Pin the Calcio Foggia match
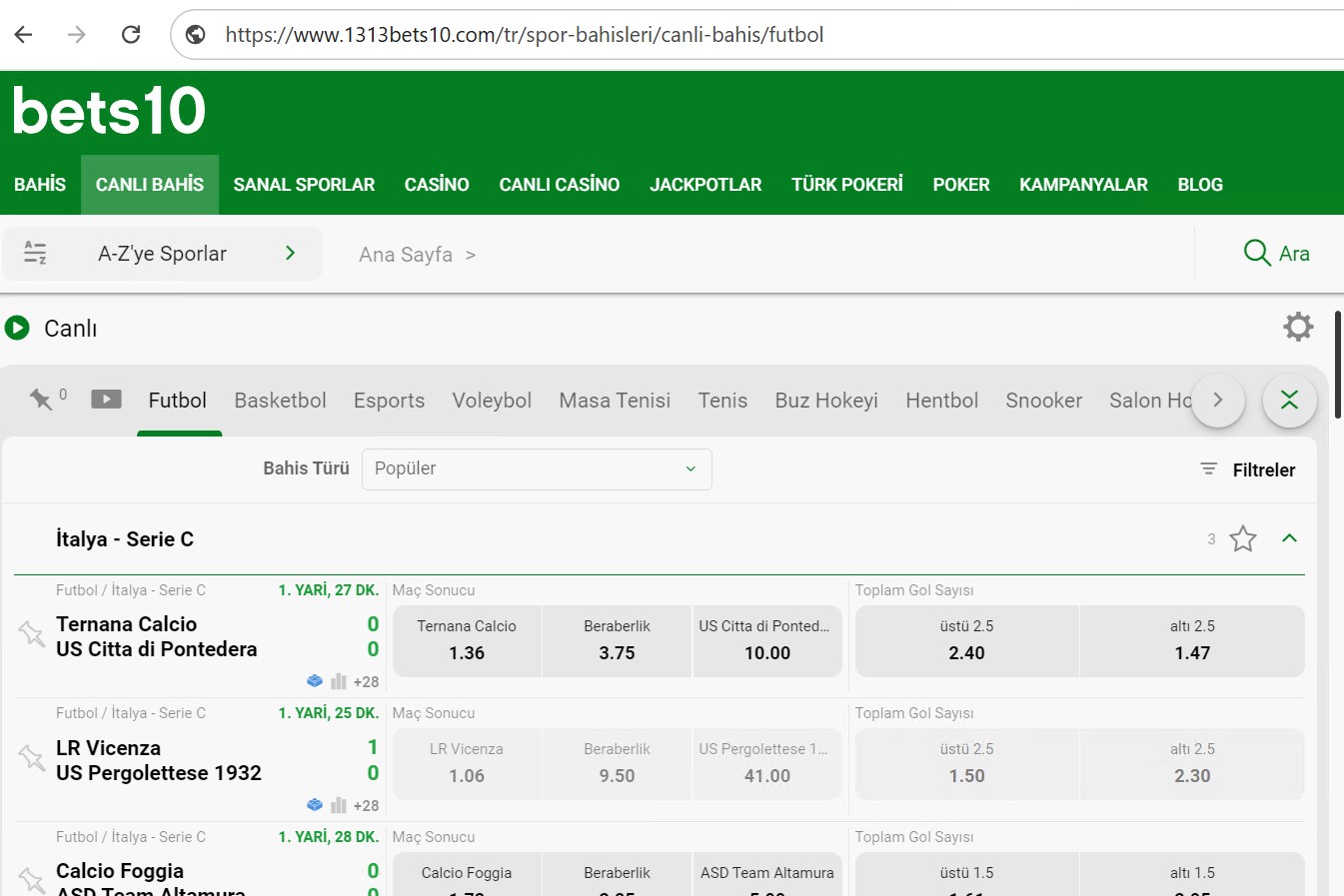The width and height of the screenshot is (1344, 896). pyautogui.click(x=31, y=879)
